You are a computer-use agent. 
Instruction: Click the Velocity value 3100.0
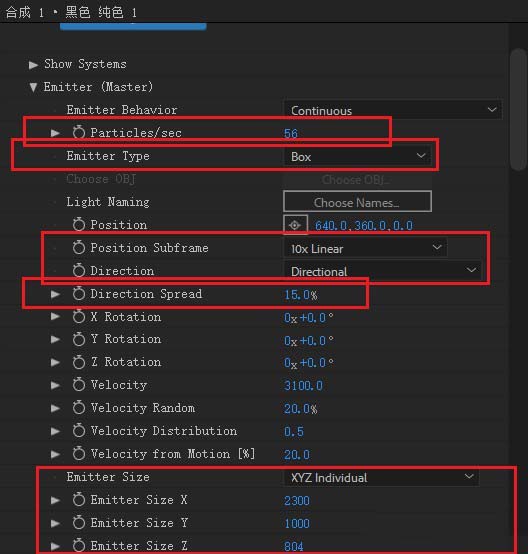(x=303, y=385)
